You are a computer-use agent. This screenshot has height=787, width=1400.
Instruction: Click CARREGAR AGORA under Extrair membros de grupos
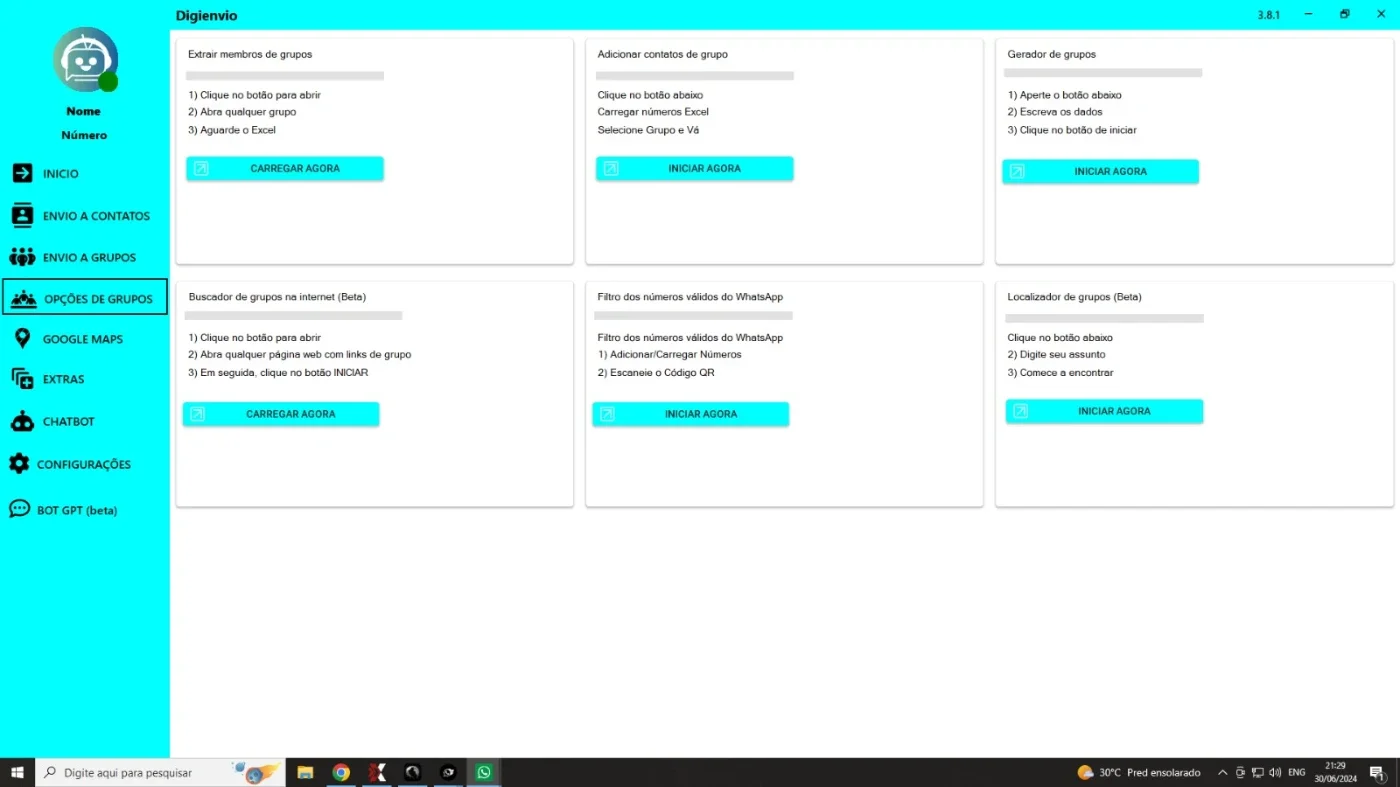click(x=285, y=169)
